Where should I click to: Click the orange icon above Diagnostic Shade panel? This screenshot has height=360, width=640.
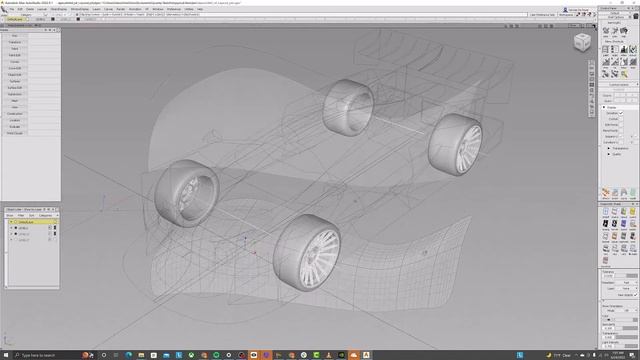pyautogui.click(x=606, y=193)
